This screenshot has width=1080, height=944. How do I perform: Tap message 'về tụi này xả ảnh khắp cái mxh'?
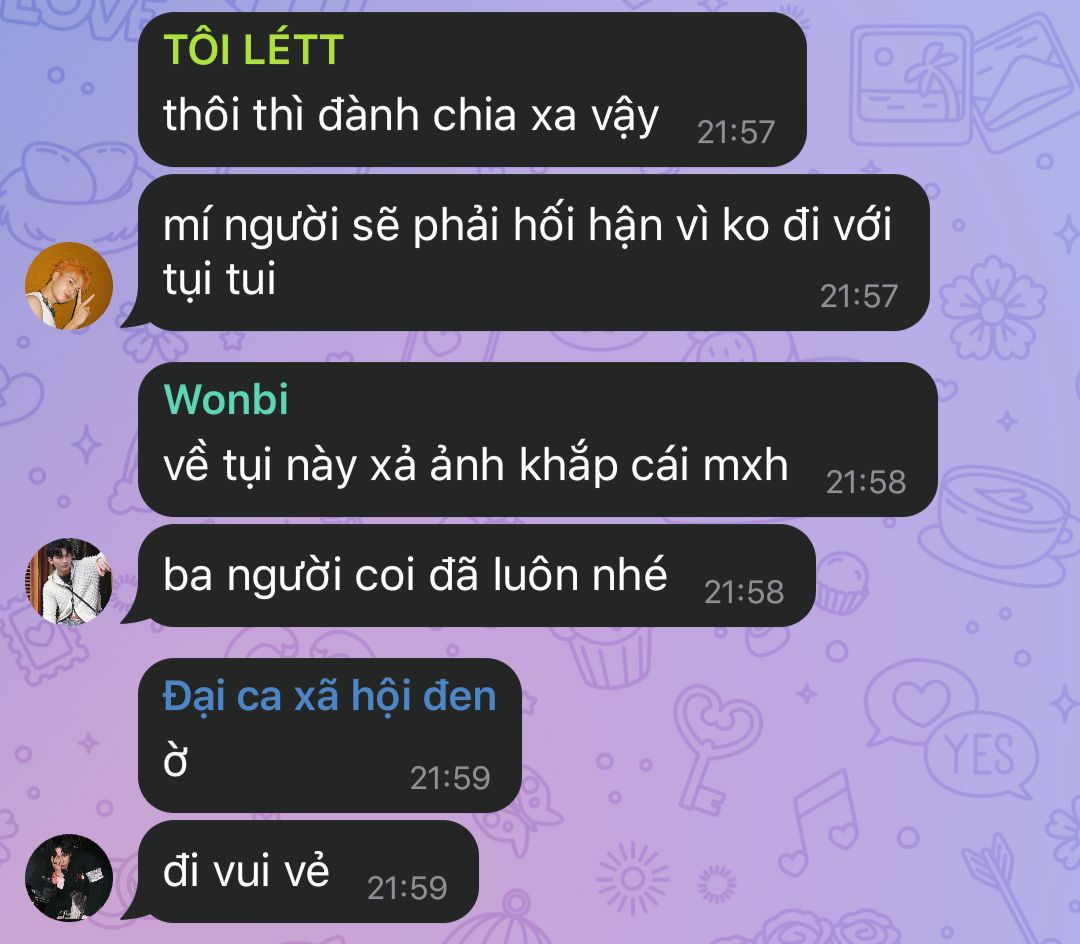(x=538, y=439)
